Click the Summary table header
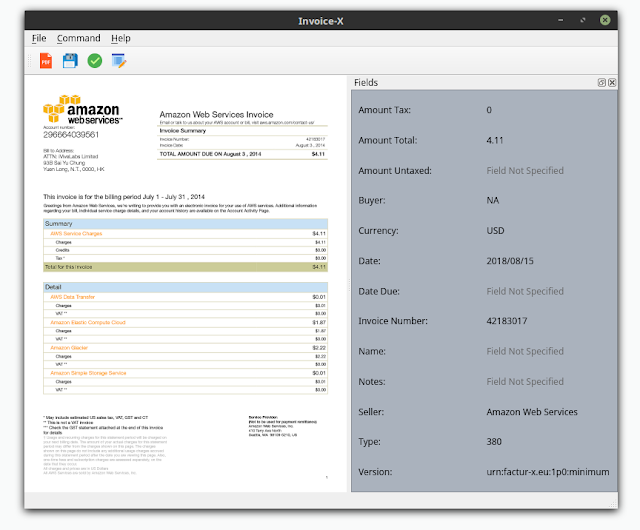 (185, 224)
